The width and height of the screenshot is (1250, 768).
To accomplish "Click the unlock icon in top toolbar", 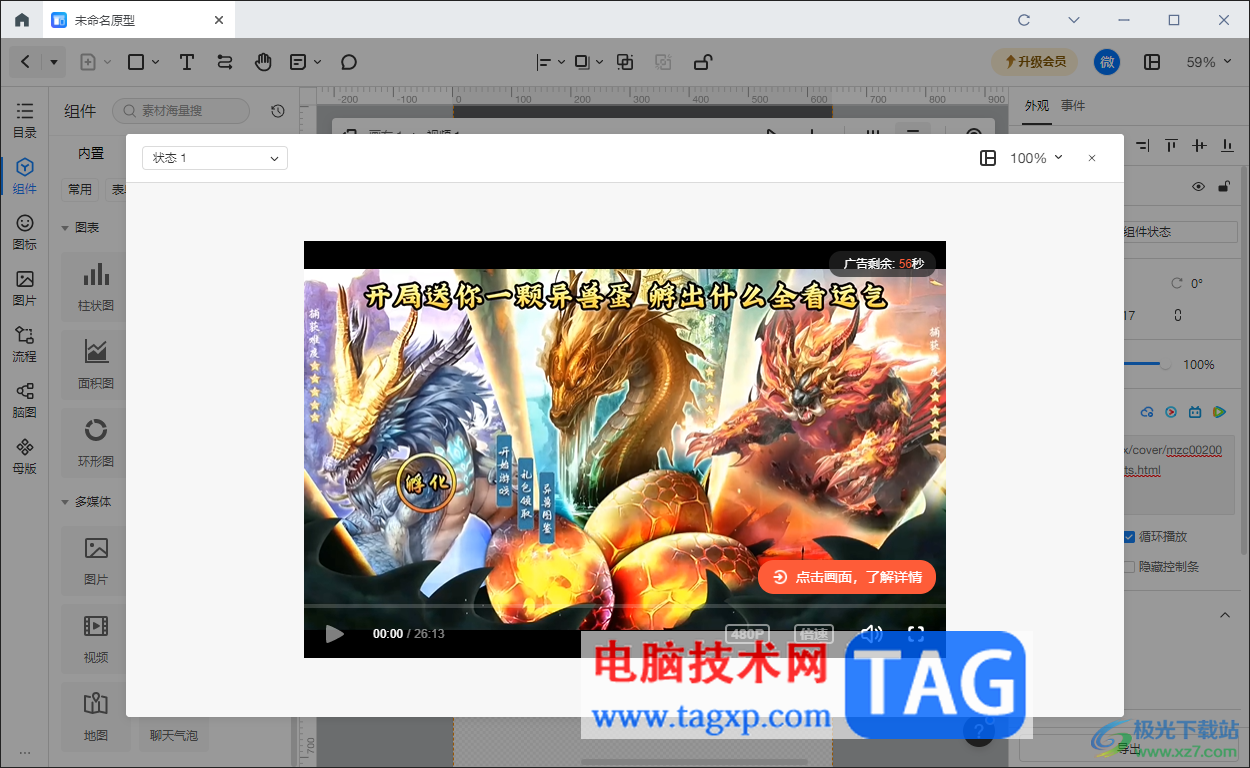I will click(703, 62).
